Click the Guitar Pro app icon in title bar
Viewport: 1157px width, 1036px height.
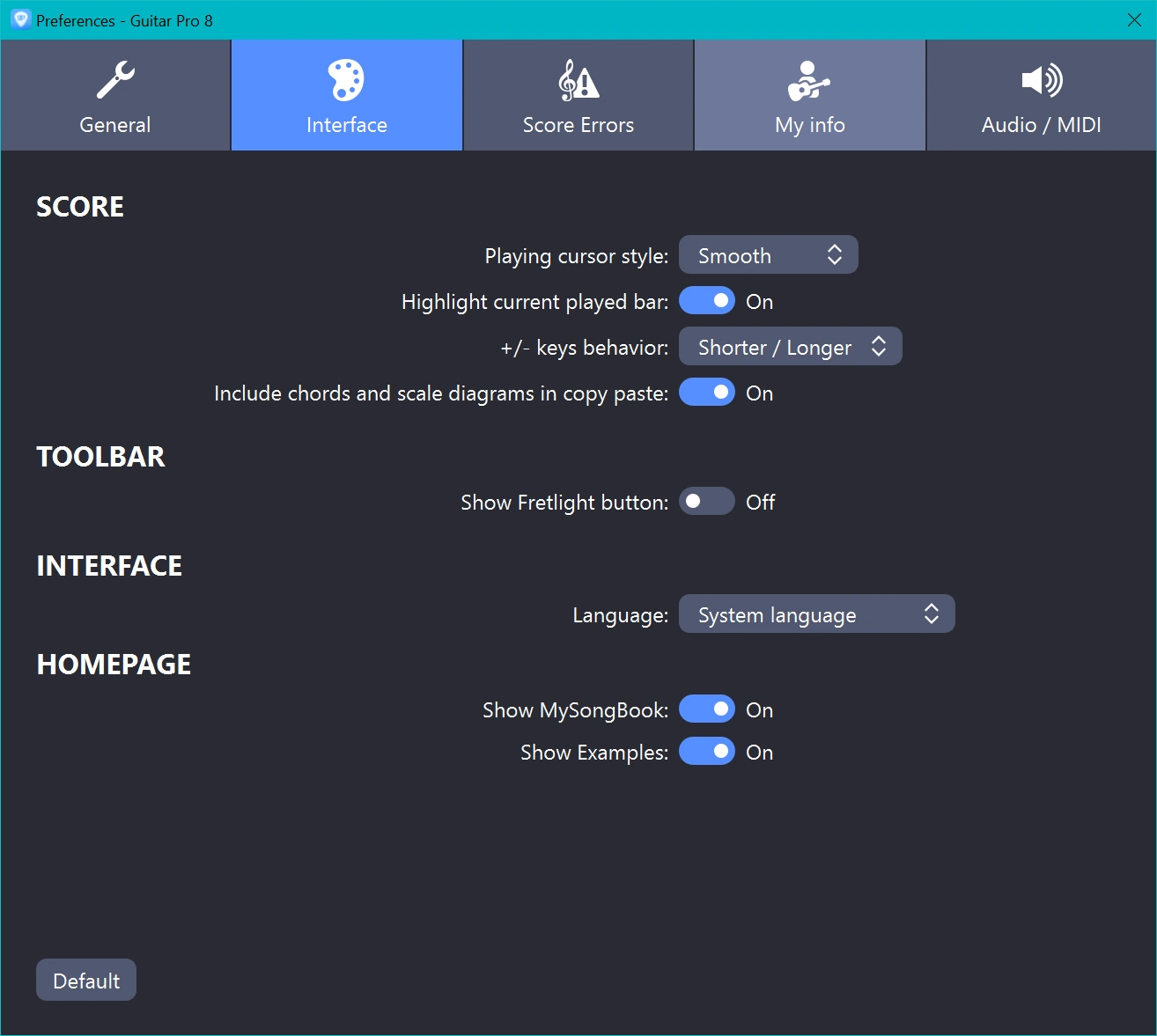[20, 19]
